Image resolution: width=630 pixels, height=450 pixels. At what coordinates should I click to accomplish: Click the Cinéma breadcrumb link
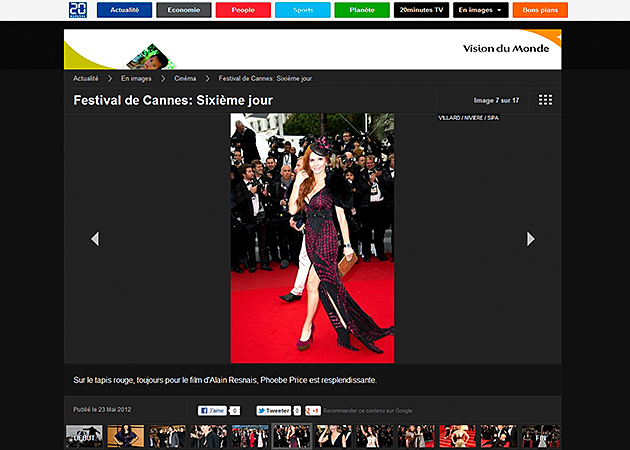coord(185,78)
